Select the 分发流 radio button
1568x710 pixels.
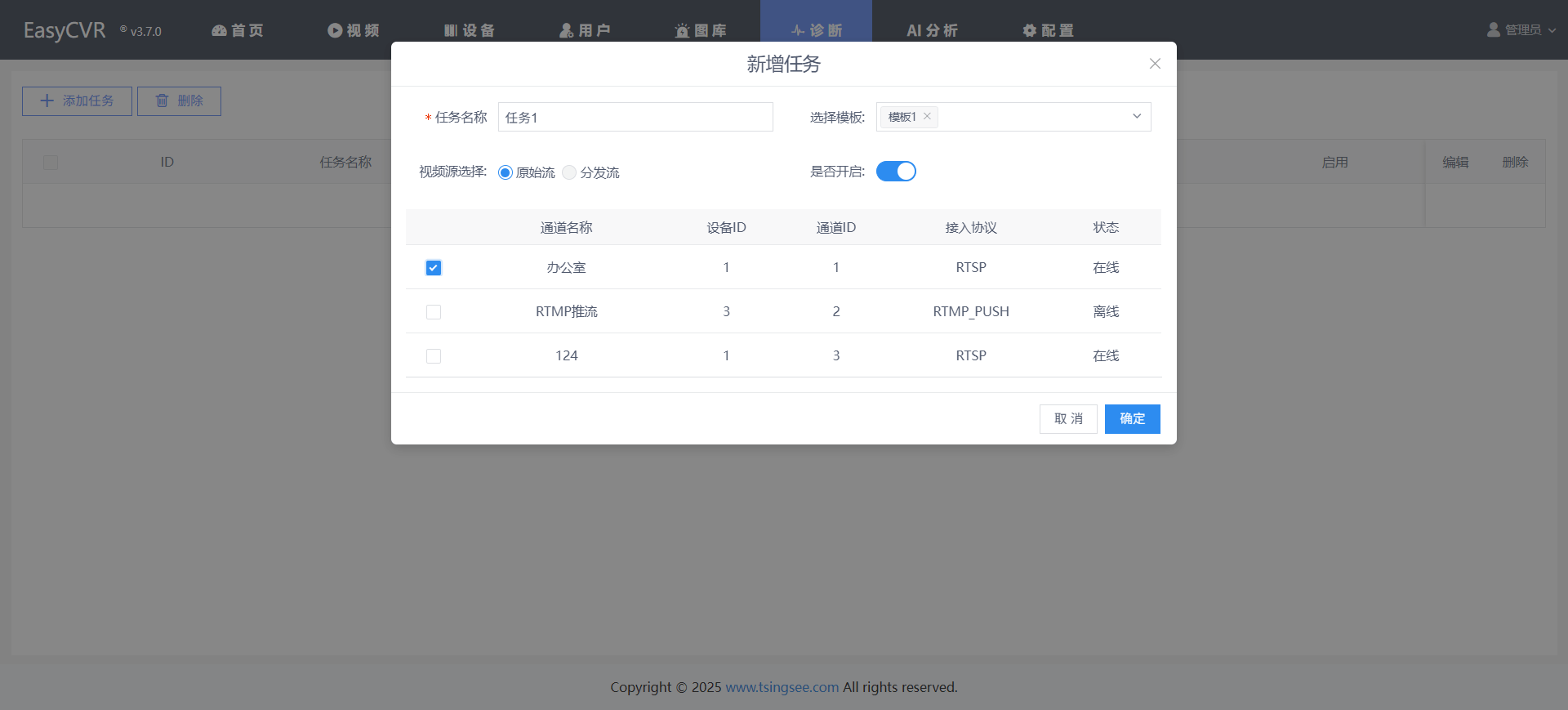point(569,172)
